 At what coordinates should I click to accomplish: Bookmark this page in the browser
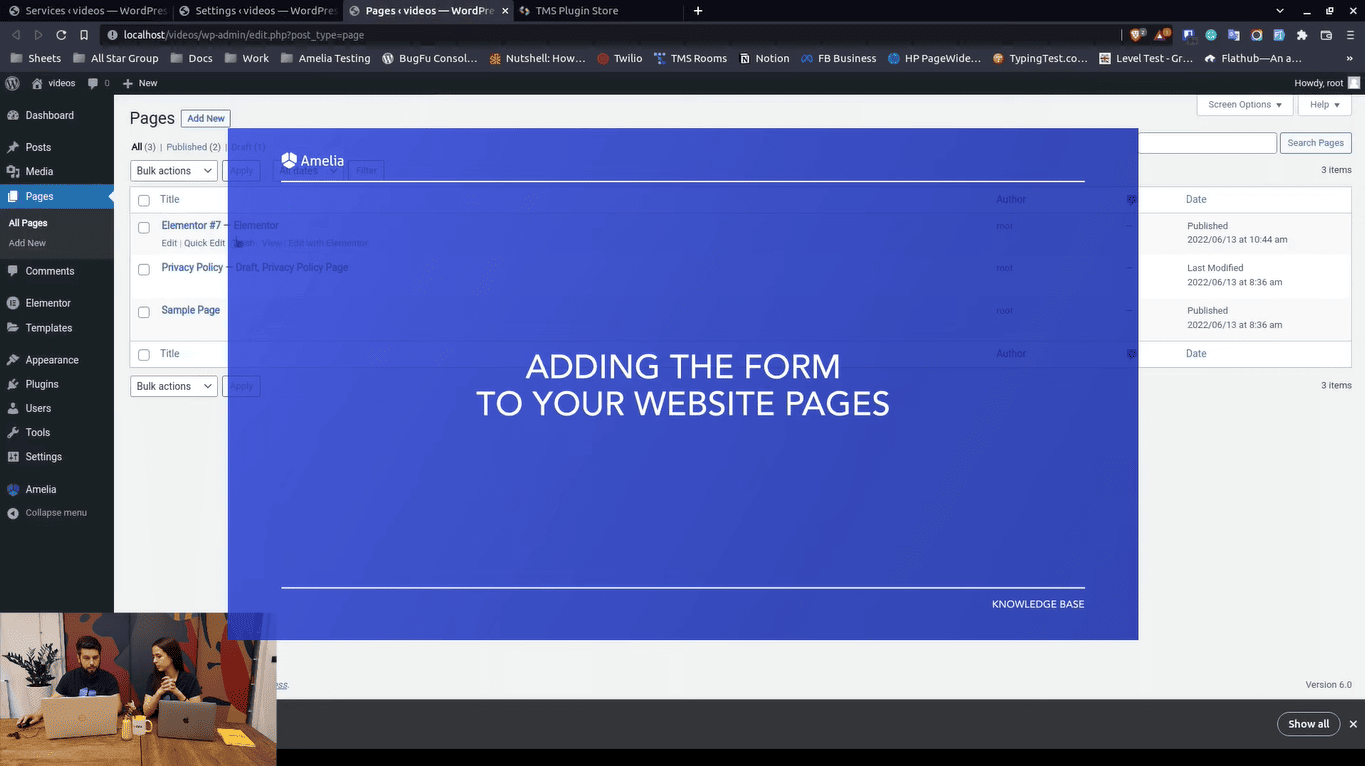(84, 35)
